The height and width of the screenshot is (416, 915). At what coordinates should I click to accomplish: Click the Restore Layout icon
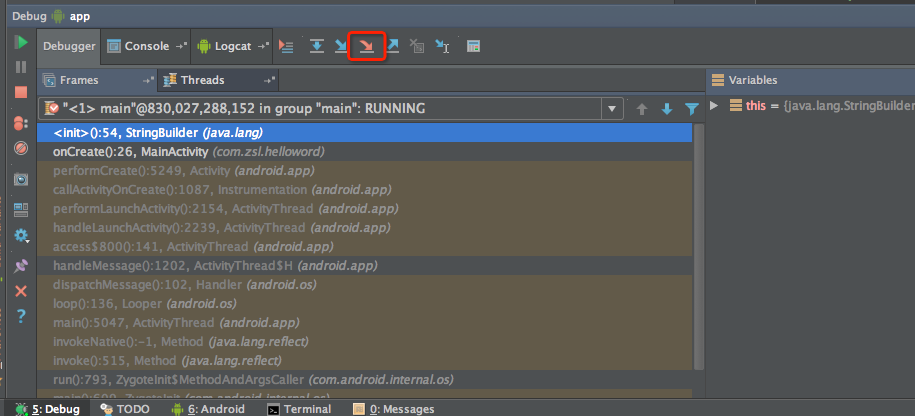pos(21,209)
